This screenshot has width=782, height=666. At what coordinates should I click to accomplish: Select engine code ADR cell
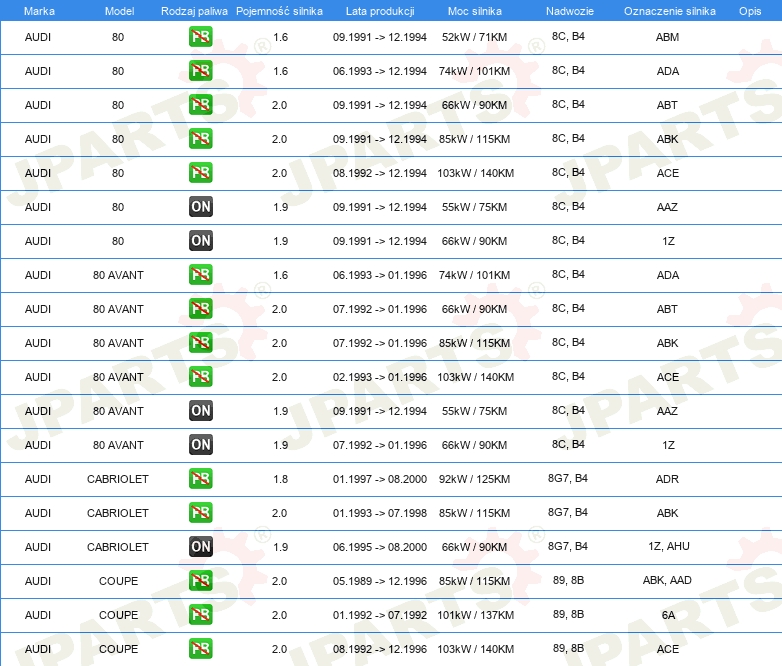(x=667, y=479)
